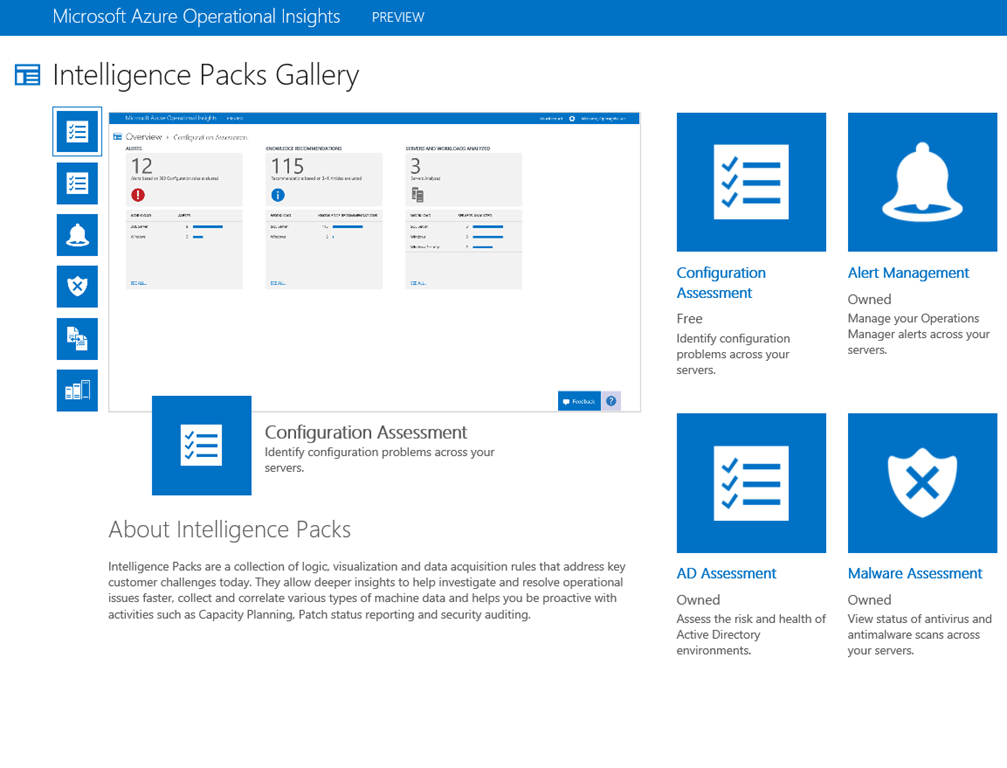
Task: Follow the Malware Assessment text link
Action: tap(915, 574)
